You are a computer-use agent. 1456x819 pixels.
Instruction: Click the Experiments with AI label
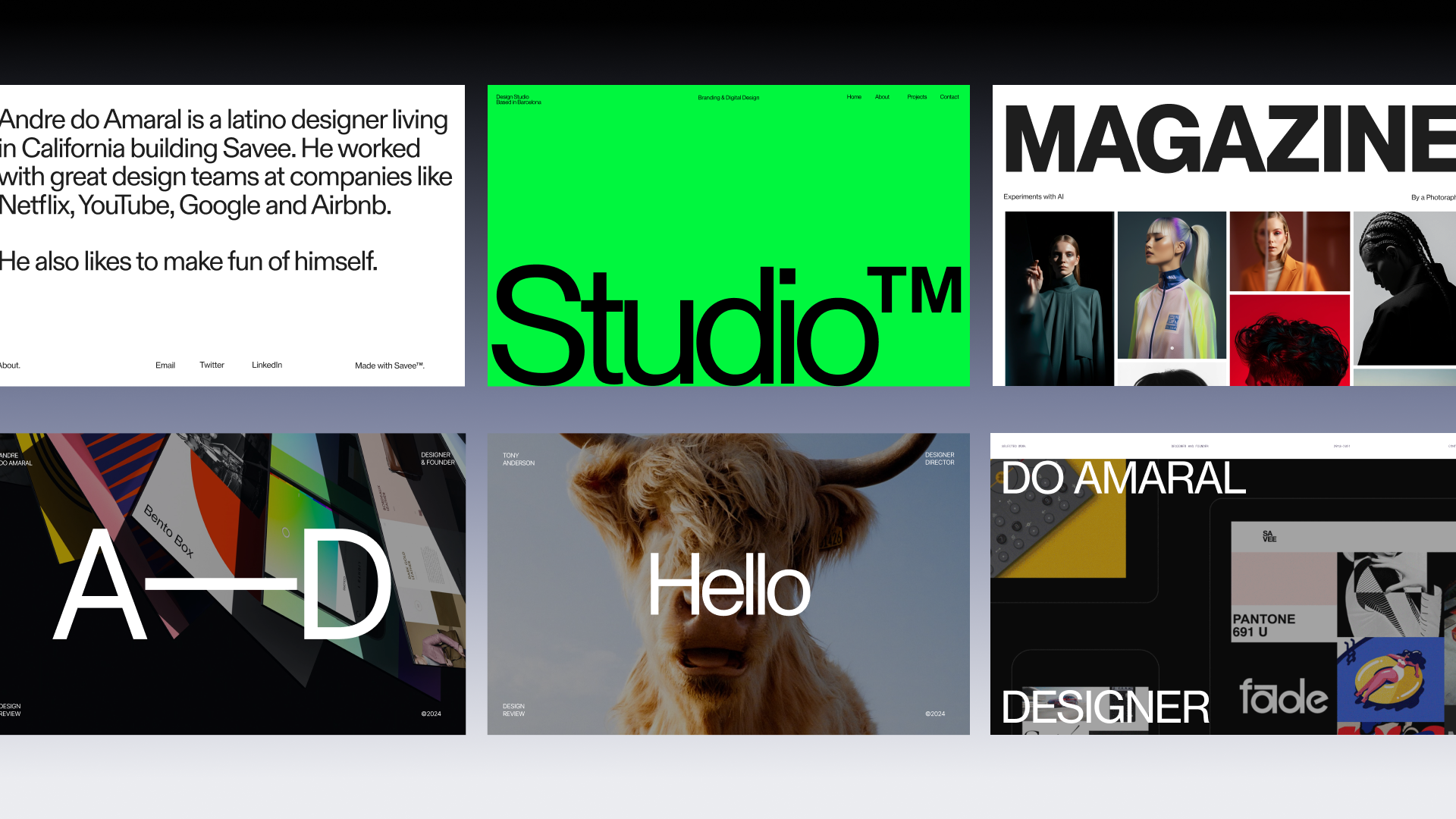(1034, 196)
